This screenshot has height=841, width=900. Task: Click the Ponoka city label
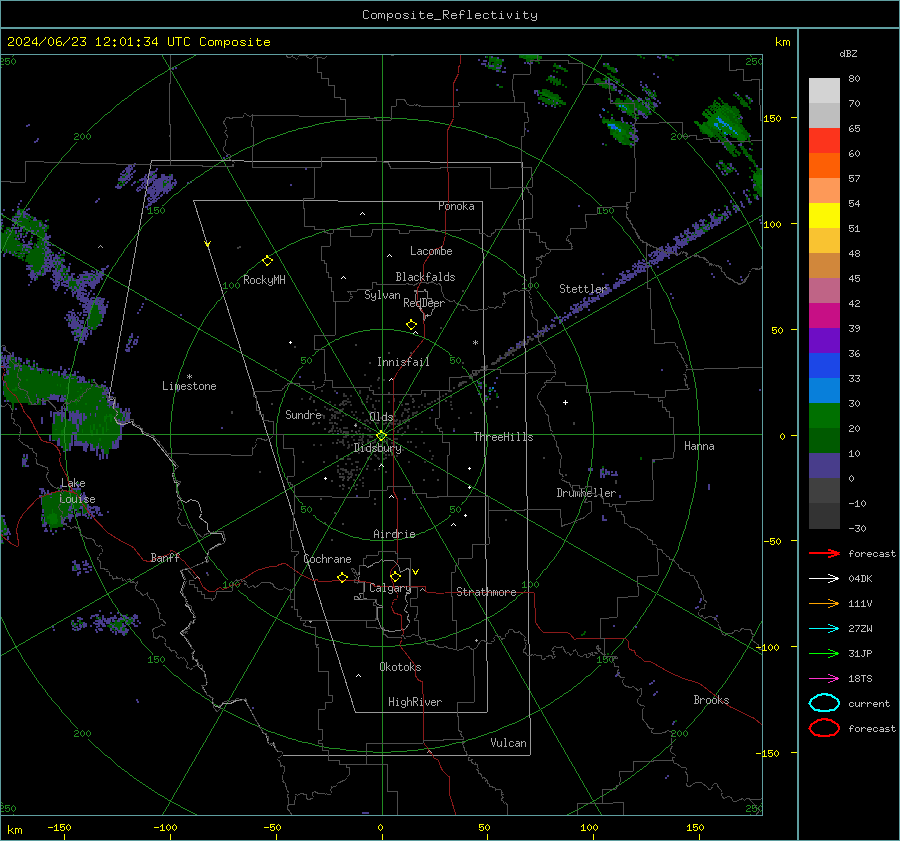[x=456, y=206]
